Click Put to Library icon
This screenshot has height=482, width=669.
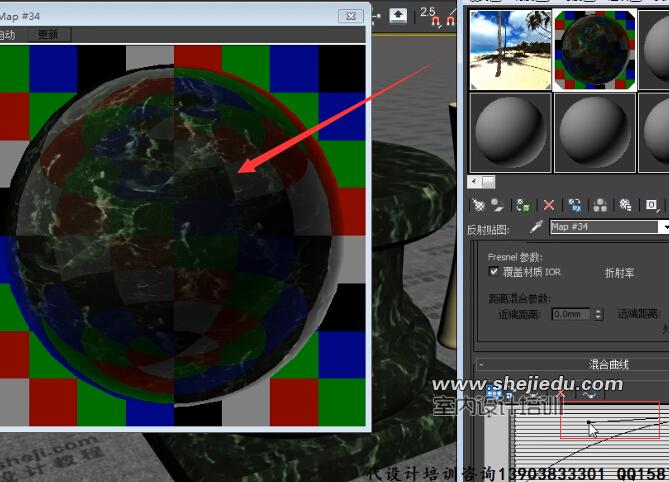(625, 206)
